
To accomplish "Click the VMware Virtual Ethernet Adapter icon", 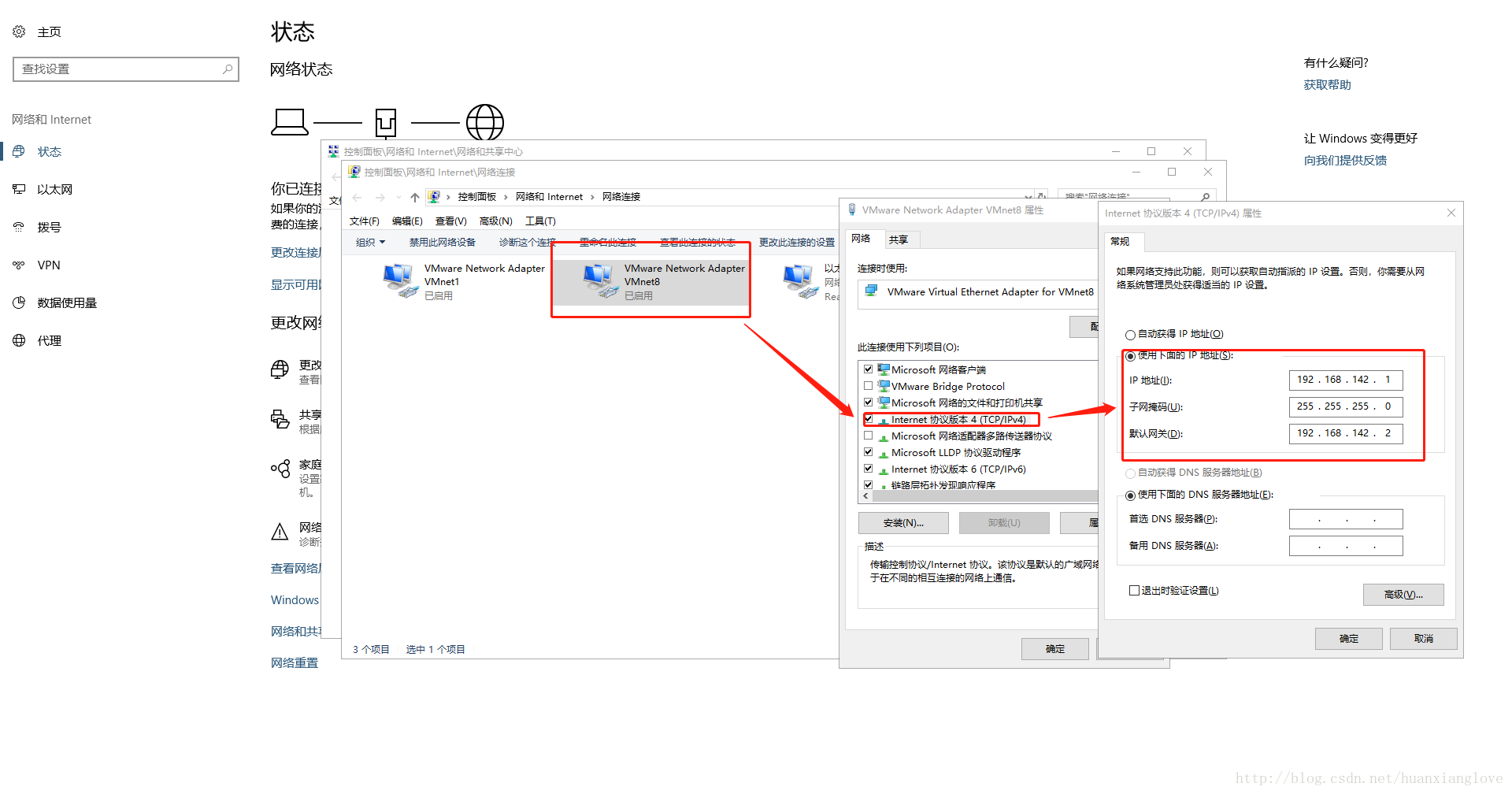I will (x=872, y=291).
